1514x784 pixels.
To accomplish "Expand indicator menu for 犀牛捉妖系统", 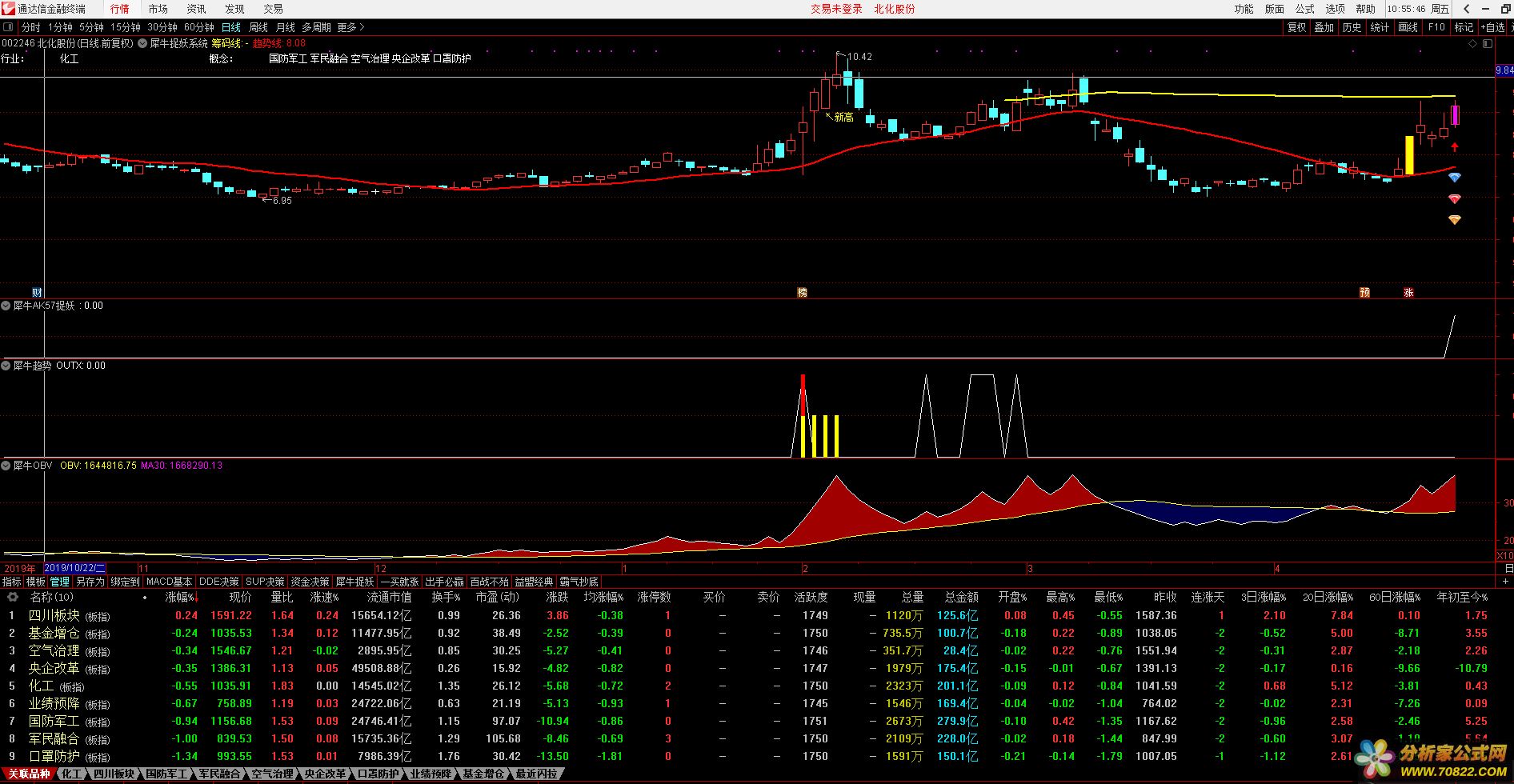I will (x=142, y=43).
